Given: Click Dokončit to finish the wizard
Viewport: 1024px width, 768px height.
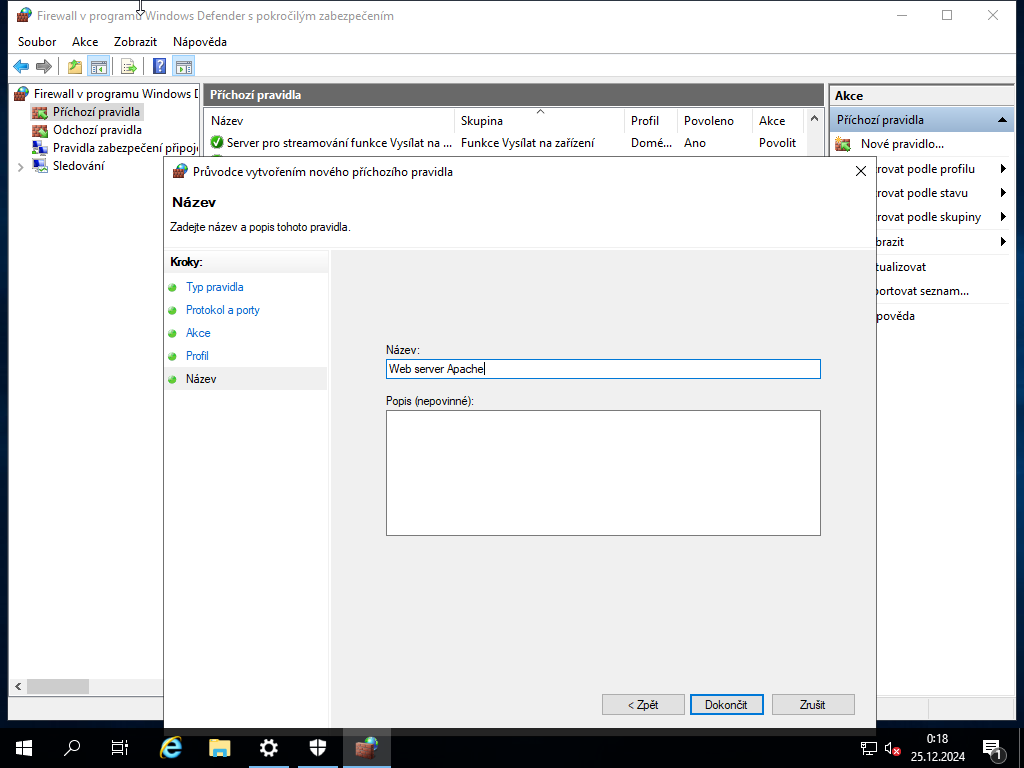Looking at the screenshot, I should click(x=726, y=704).
